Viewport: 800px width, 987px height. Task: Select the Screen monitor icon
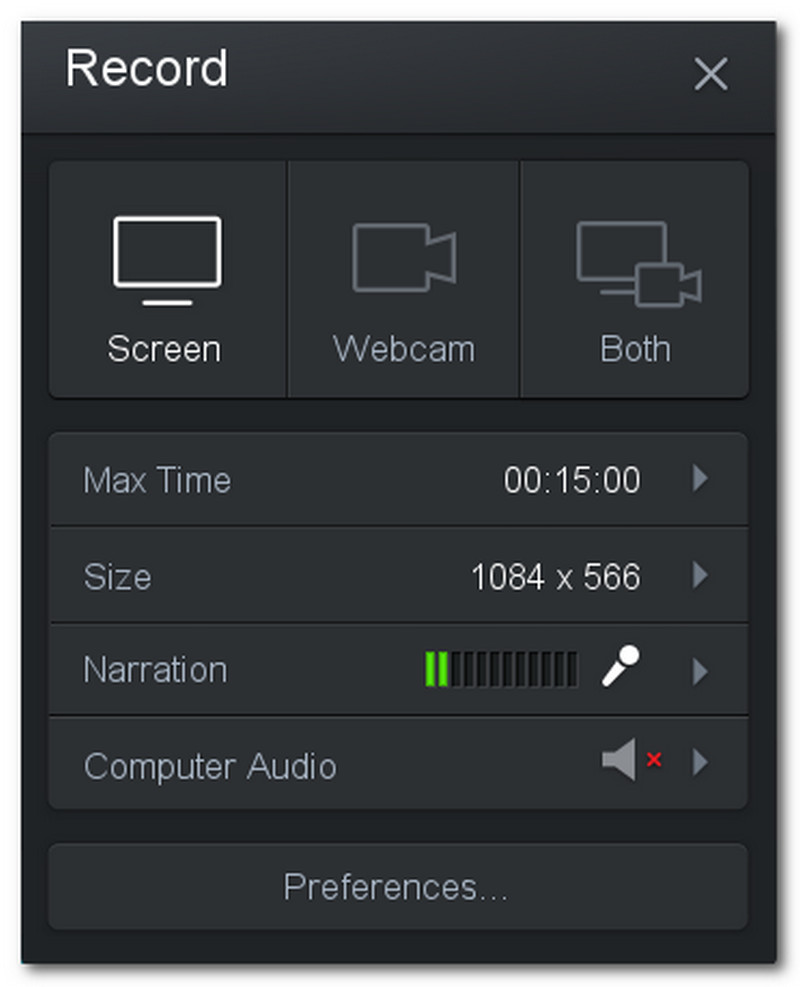167,259
